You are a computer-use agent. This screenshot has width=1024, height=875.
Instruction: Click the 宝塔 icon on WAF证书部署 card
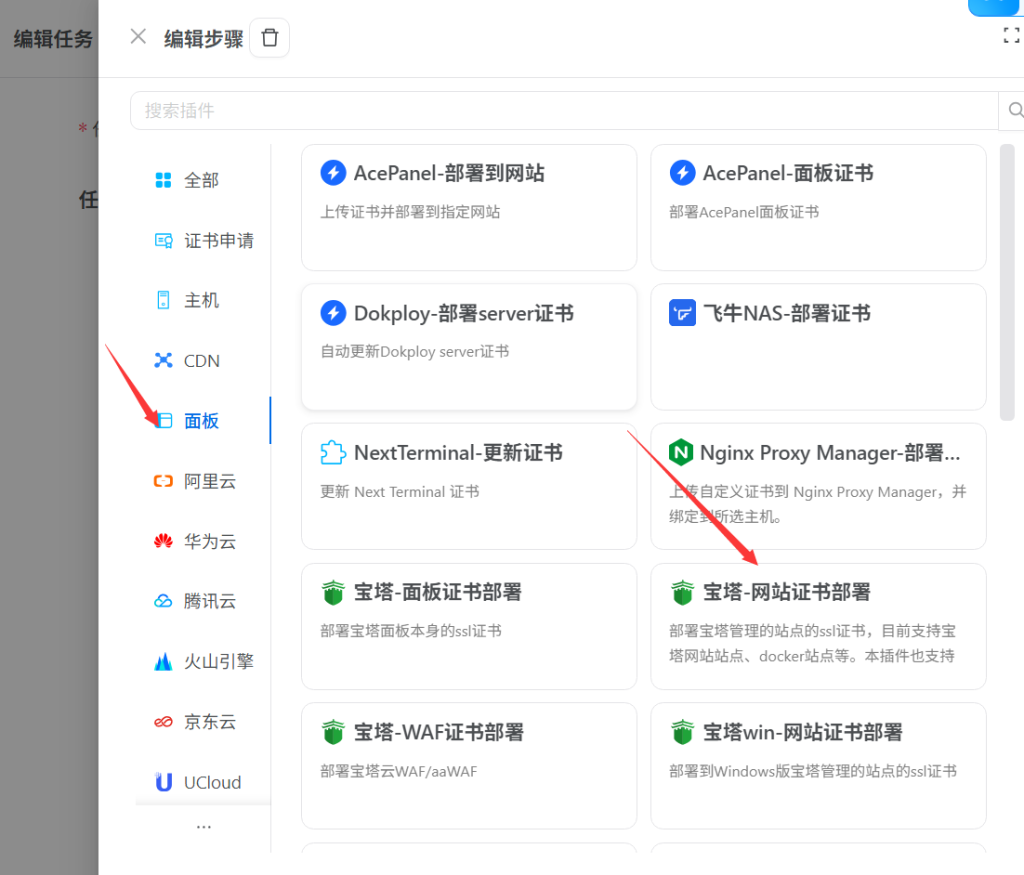coord(333,732)
